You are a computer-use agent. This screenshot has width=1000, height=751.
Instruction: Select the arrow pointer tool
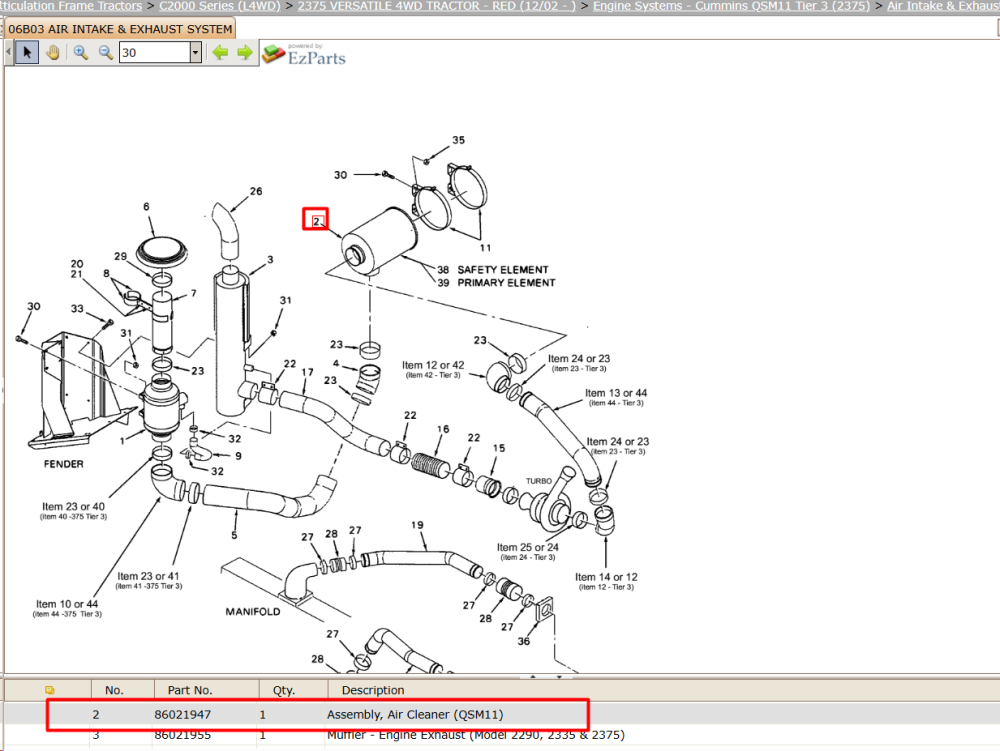[x=27, y=52]
